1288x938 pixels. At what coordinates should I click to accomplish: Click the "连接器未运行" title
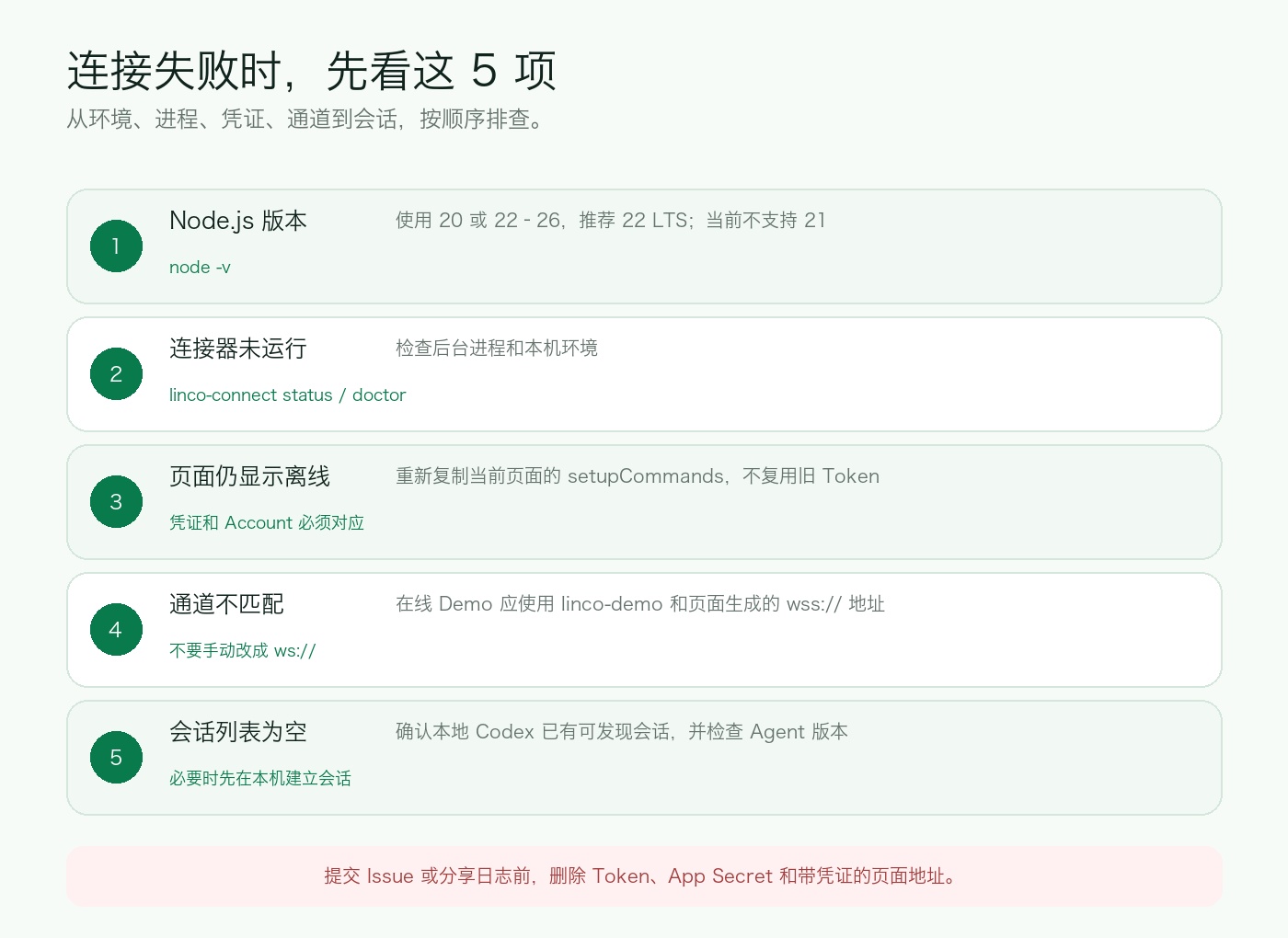238,349
